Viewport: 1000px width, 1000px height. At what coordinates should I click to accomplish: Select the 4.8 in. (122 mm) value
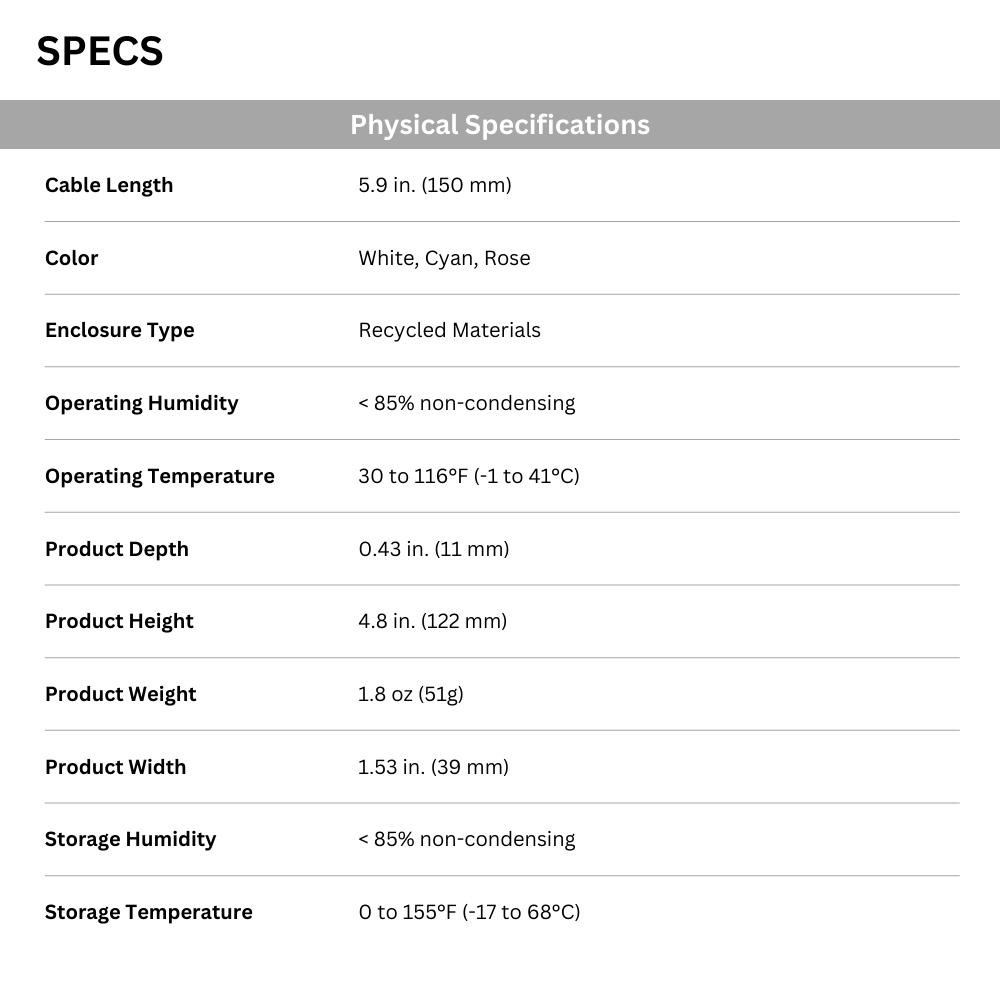(432, 621)
